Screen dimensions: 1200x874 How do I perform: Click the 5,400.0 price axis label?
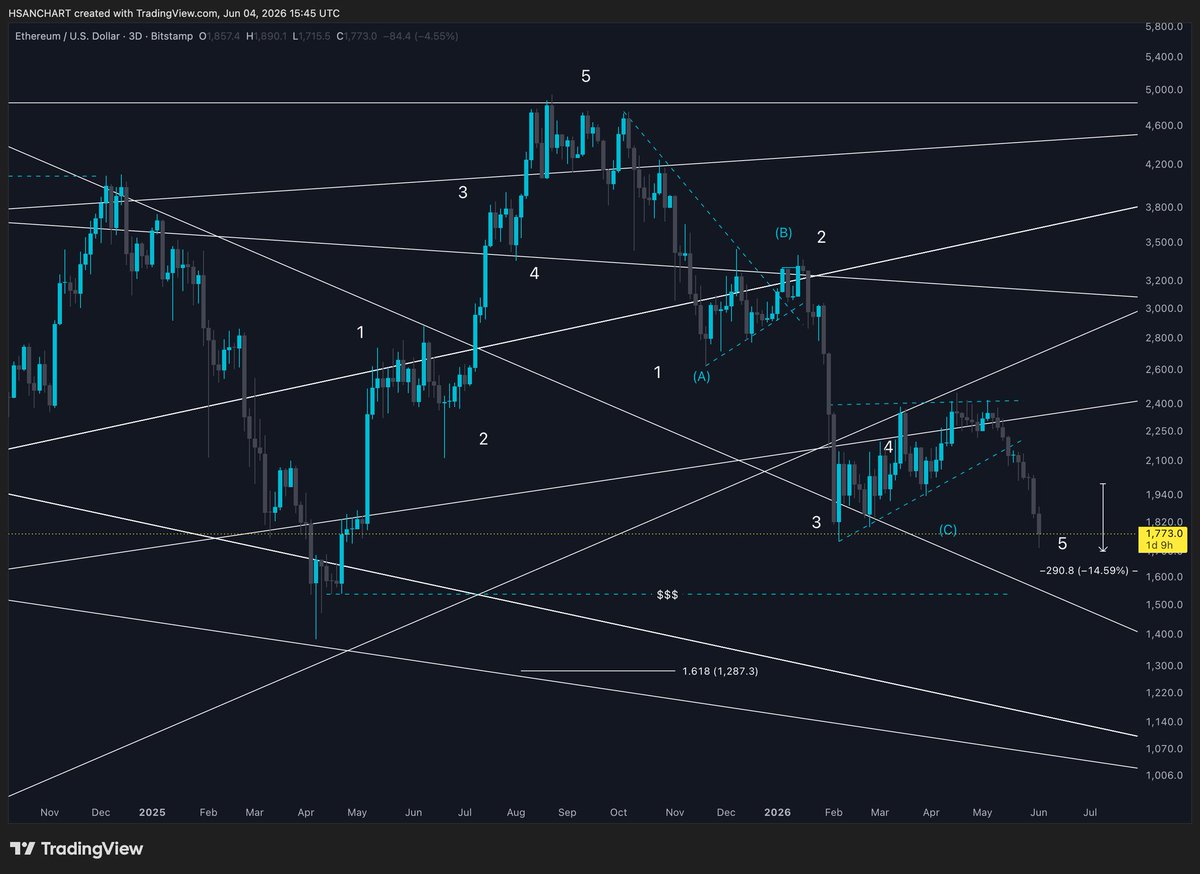point(1163,57)
